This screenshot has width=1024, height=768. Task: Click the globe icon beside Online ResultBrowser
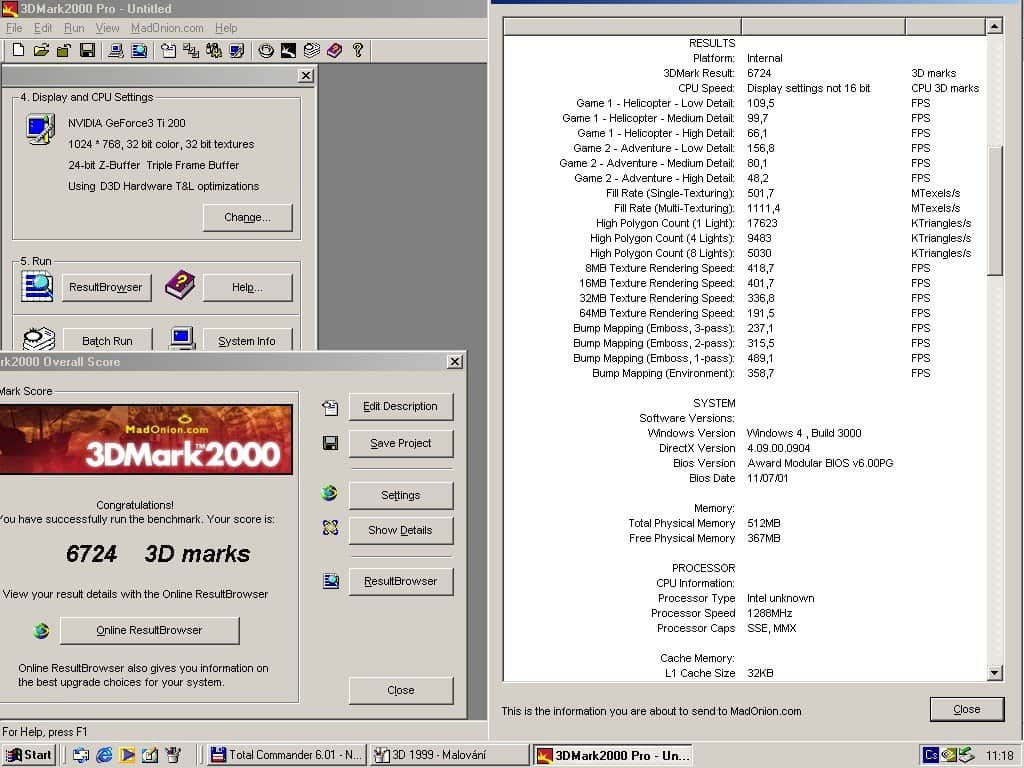coord(41,630)
